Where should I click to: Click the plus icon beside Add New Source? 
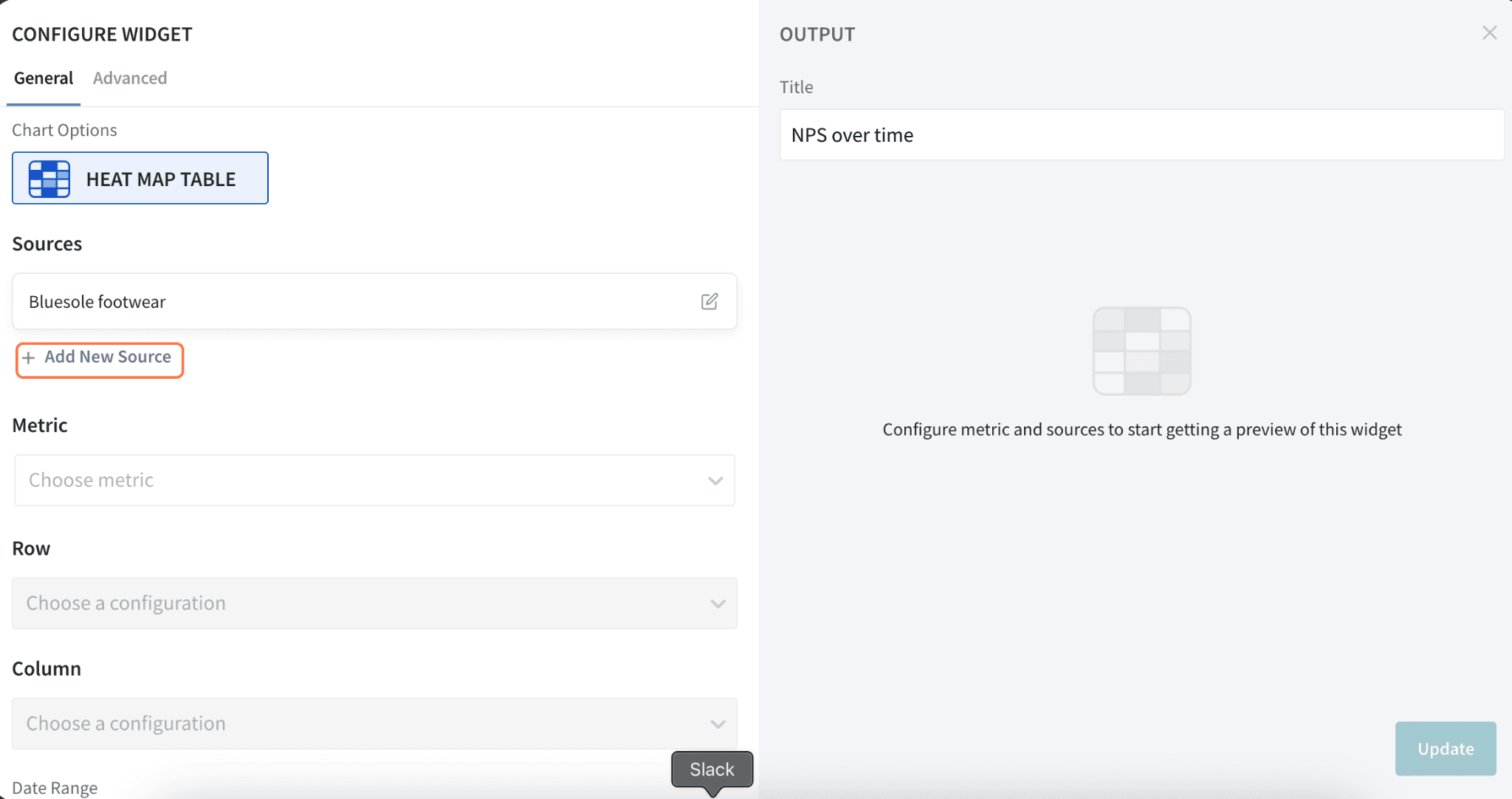tap(29, 358)
